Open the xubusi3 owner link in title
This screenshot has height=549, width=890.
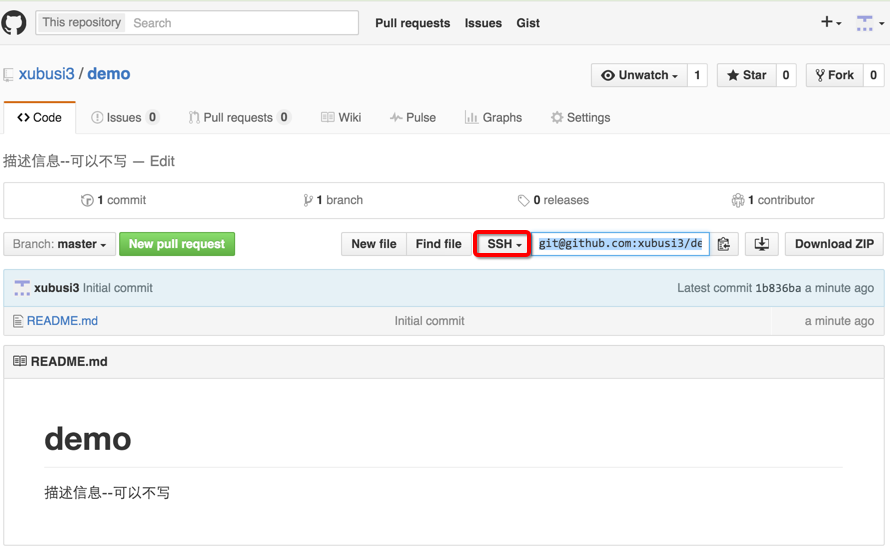(x=47, y=74)
